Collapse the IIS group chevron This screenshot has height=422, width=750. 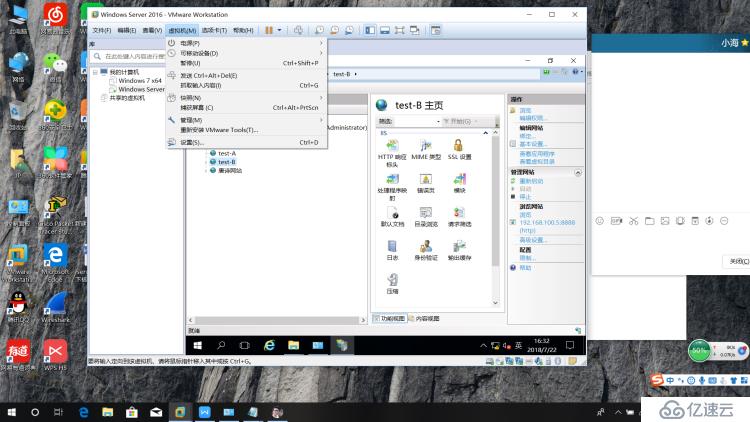[x=485, y=133]
